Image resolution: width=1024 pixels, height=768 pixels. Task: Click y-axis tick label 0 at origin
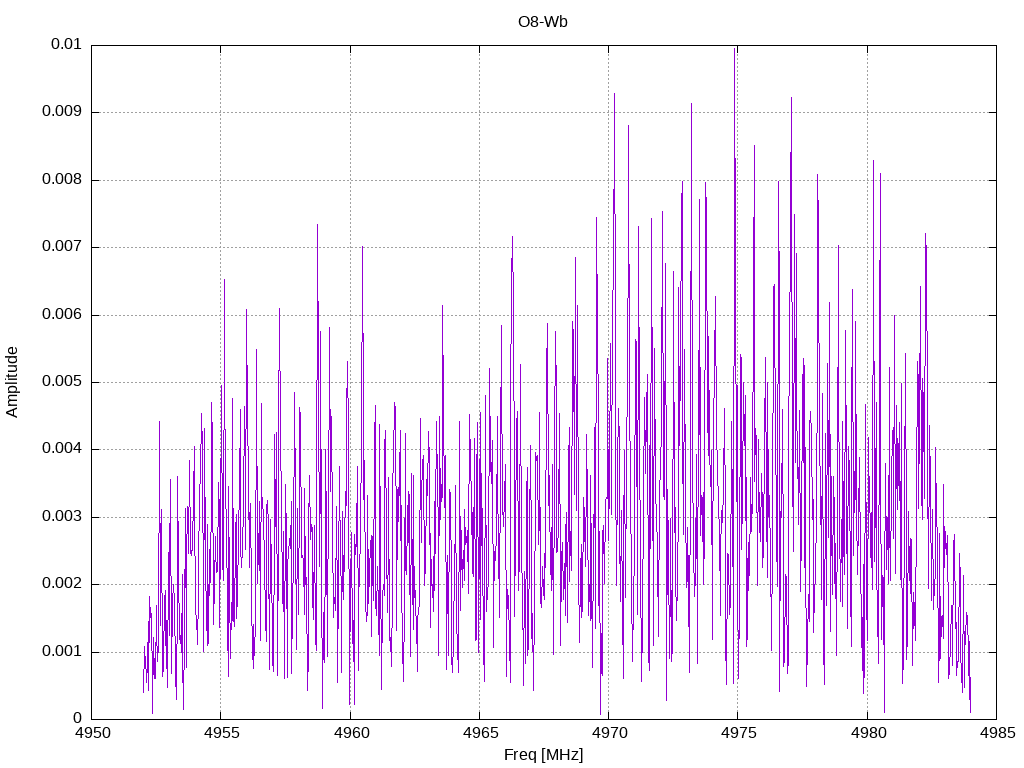[78, 719]
